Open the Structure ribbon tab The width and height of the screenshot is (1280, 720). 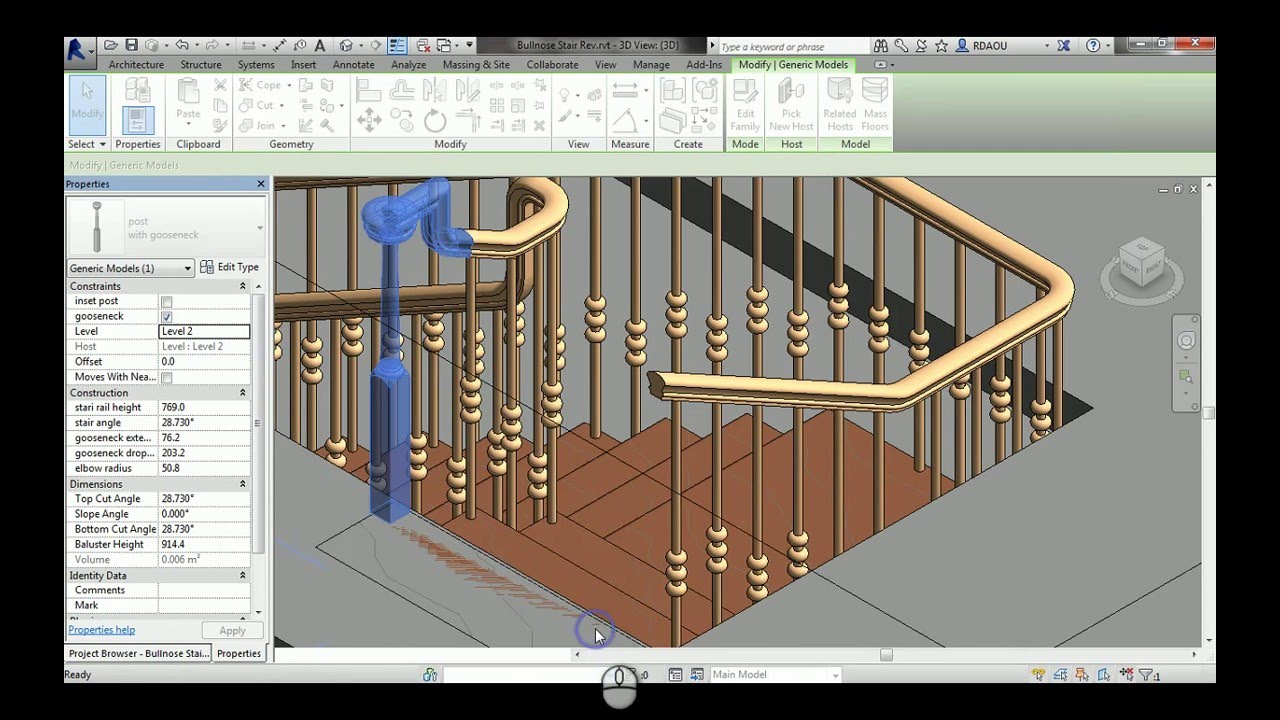pos(201,65)
